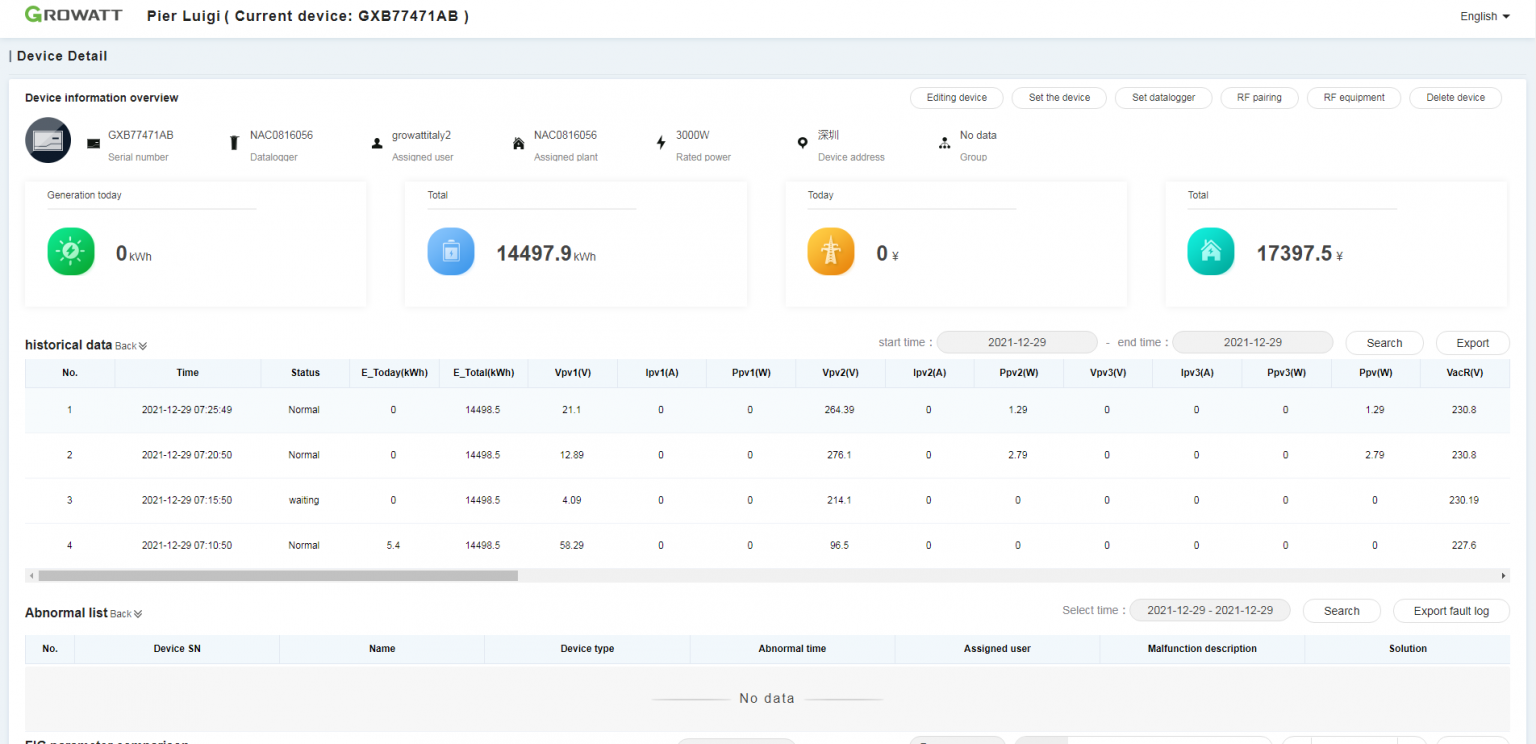
Task: Click the assigned plant icon
Action: point(519,143)
